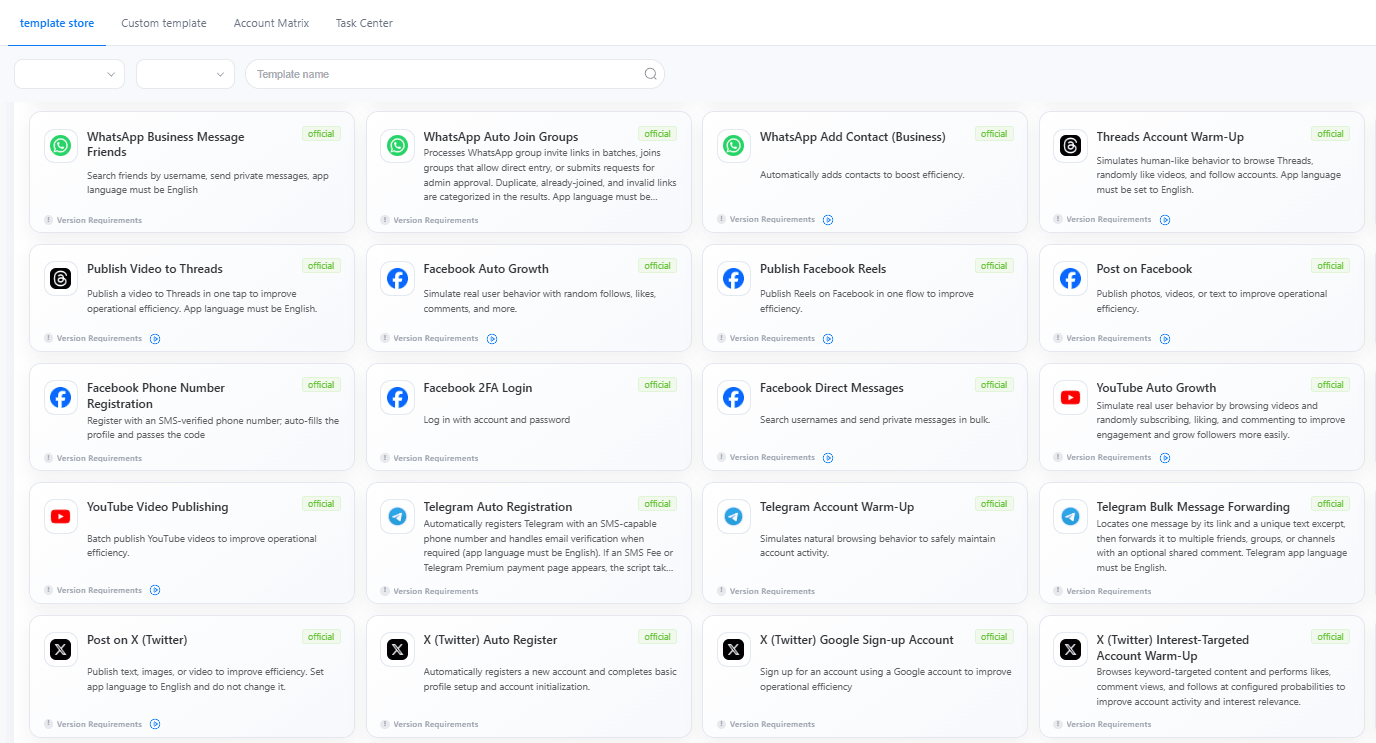Click the Telegram icon on Bulk Message Forwarding card
Screen dimensions: 1376x743
[1071, 516]
